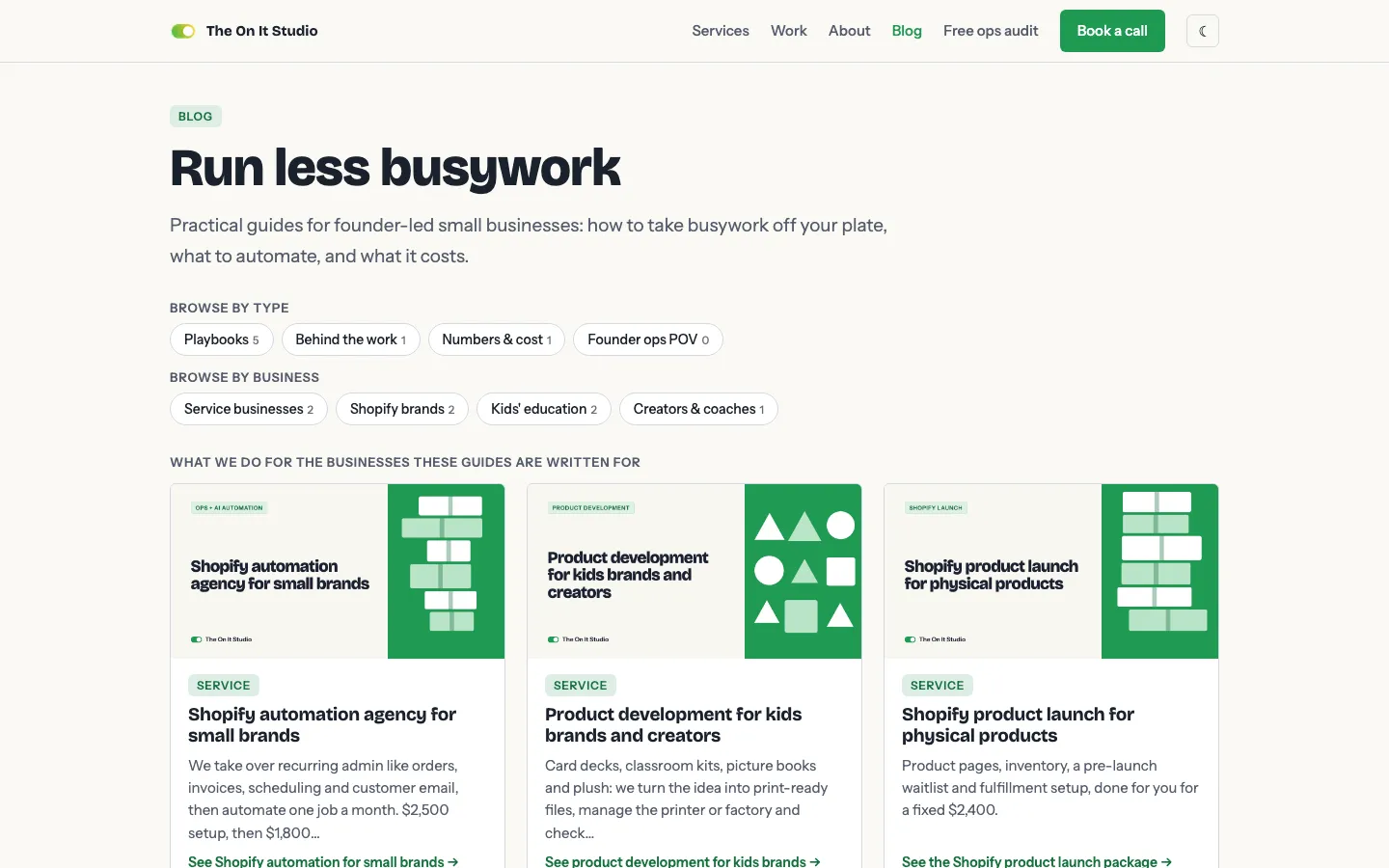1389x868 pixels.
Task: Open the About page
Action: [850, 31]
